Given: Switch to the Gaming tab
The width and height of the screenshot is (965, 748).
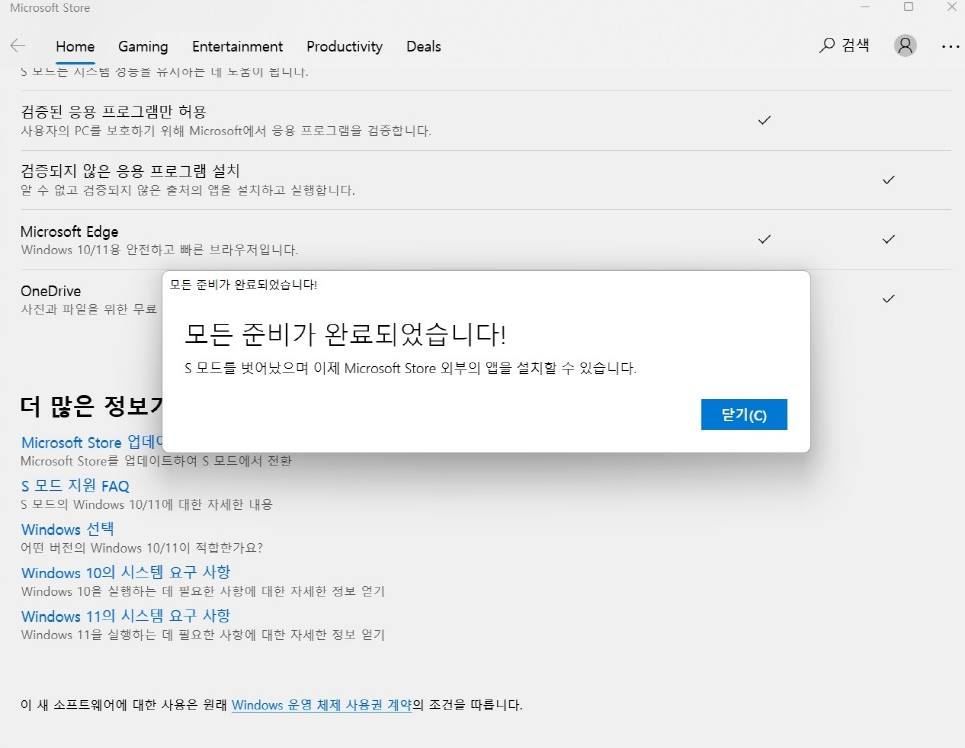Looking at the screenshot, I should tap(143, 47).
